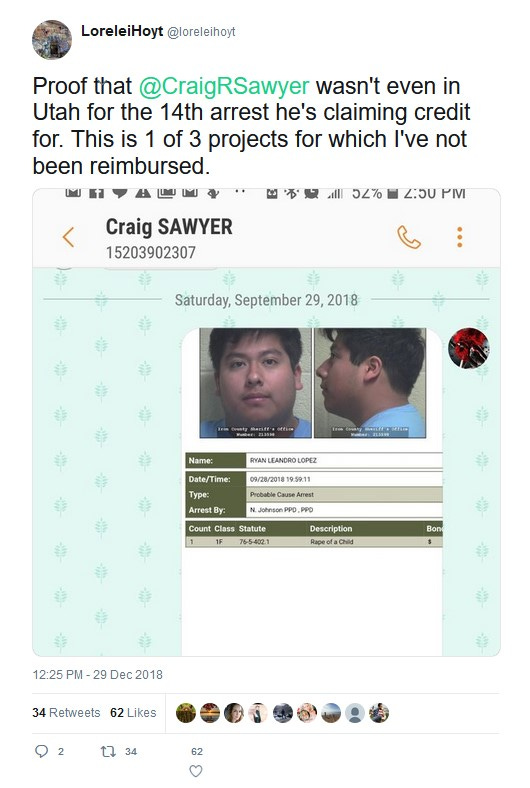This screenshot has width=530, height=788.
Task: Click the first liker avatar thumbnail
Action: (186, 713)
